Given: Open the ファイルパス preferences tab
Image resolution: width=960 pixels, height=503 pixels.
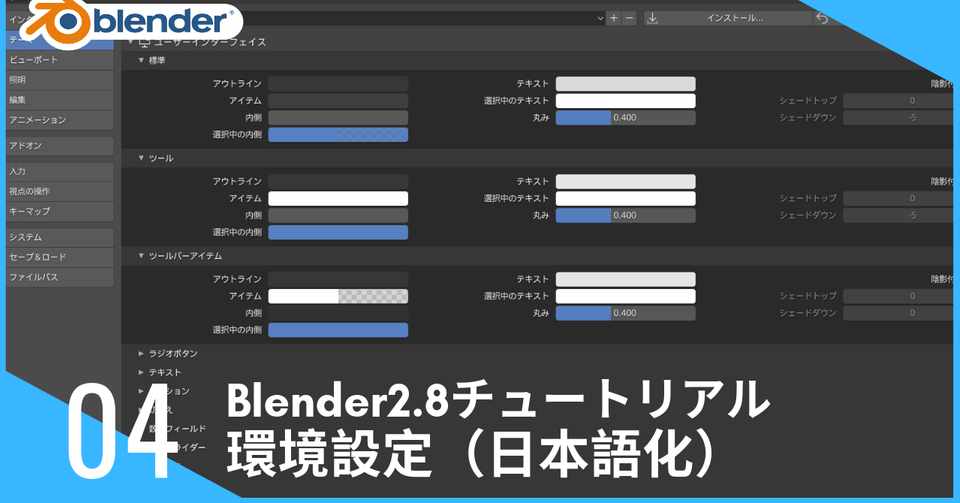Looking at the screenshot, I should (59, 277).
